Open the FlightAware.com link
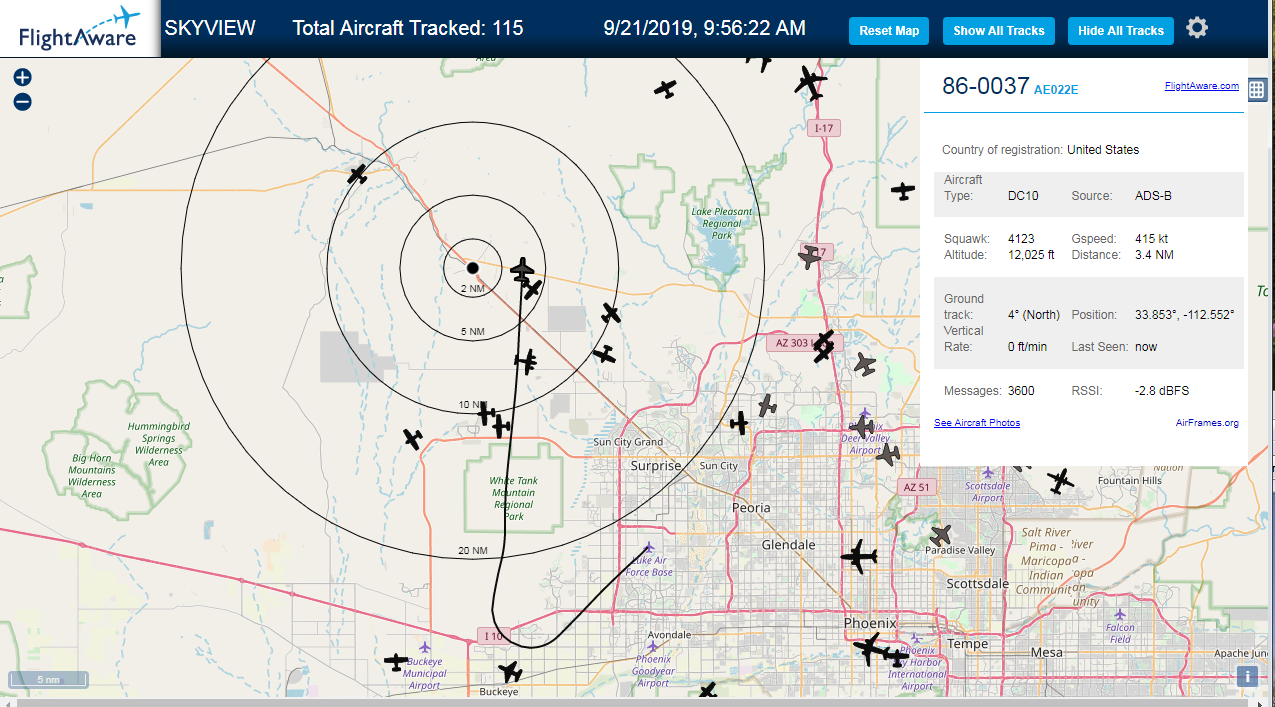This screenshot has height=707, width=1275. point(1201,86)
